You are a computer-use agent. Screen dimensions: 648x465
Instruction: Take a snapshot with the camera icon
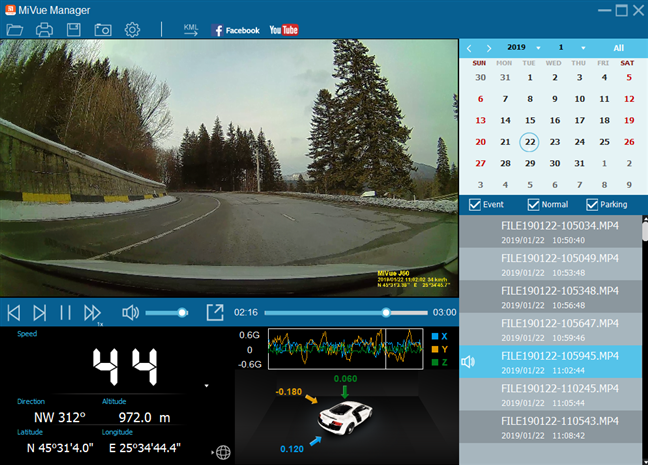(x=103, y=30)
